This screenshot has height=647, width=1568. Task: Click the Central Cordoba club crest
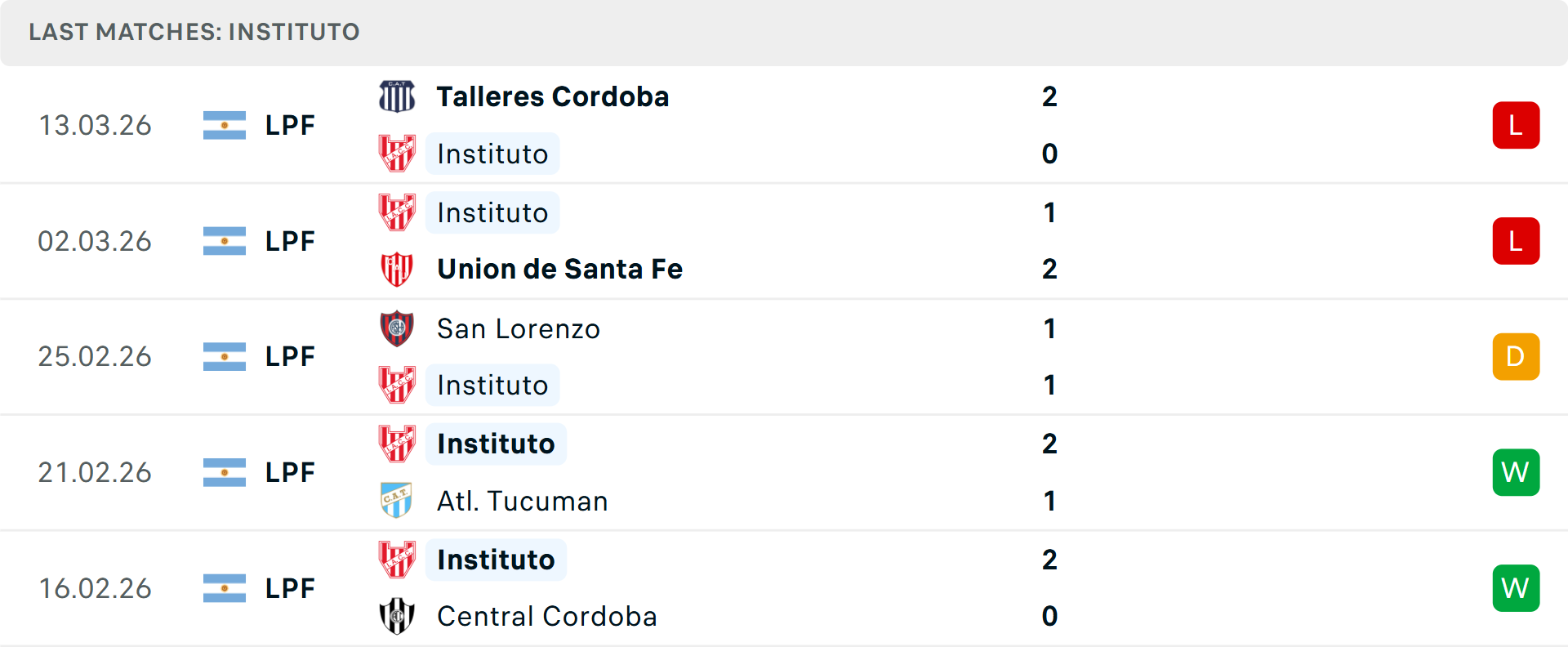click(x=397, y=616)
